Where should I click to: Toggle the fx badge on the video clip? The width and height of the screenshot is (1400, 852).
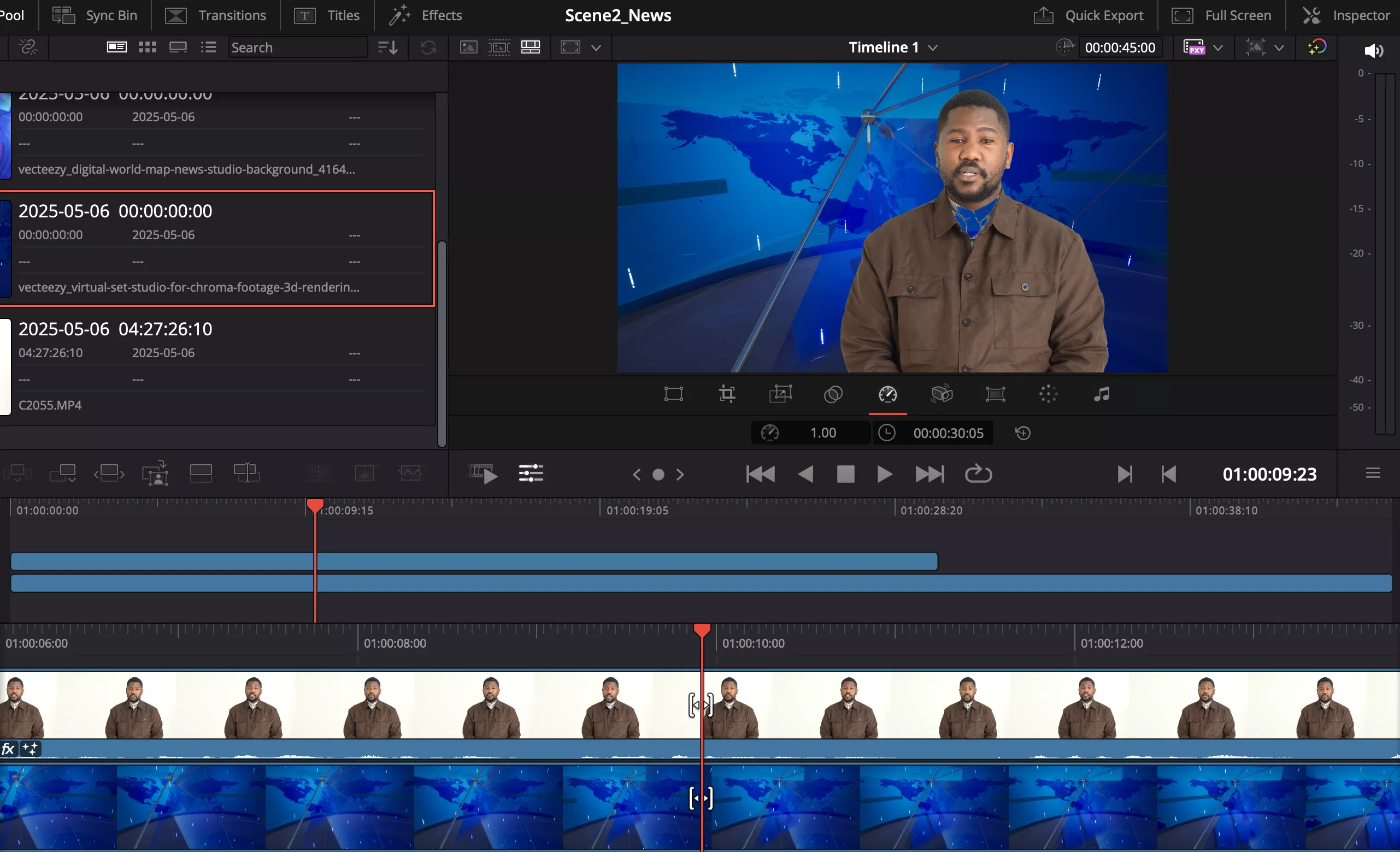point(9,749)
